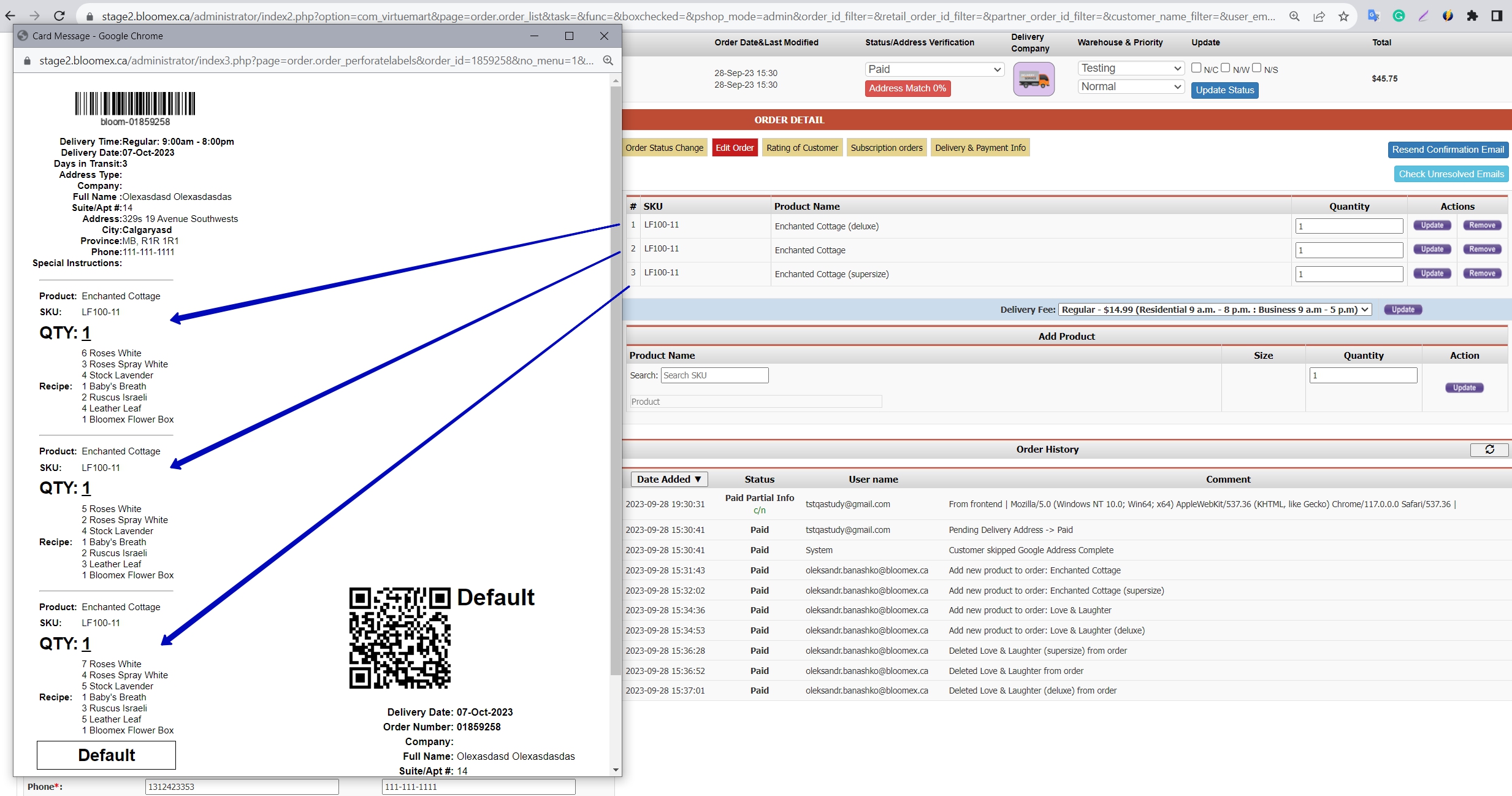Open the Order Status Change tab

pyautogui.click(x=664, y=148)
